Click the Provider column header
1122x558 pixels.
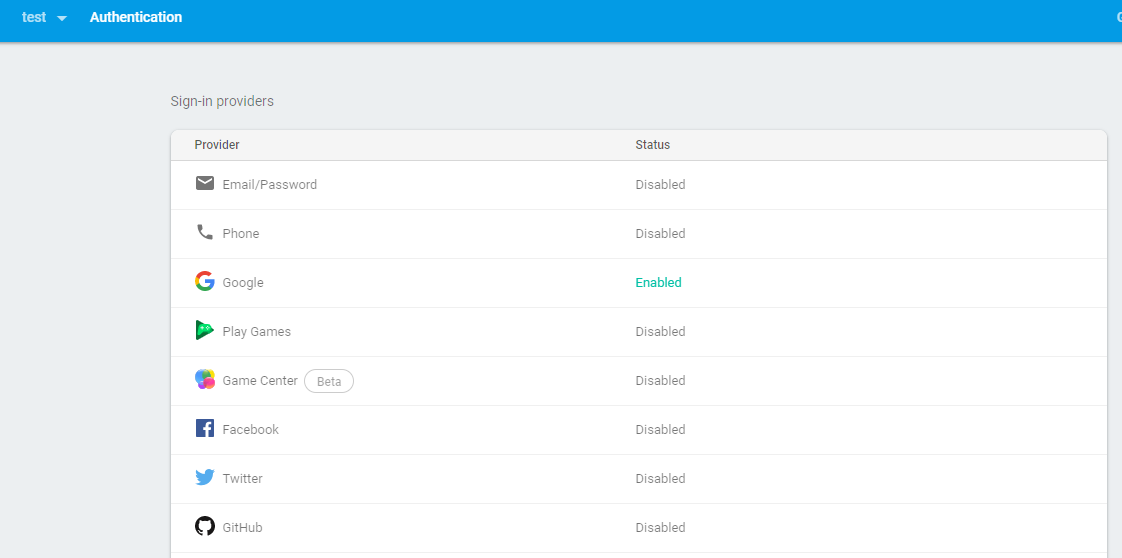coord(217,145)
